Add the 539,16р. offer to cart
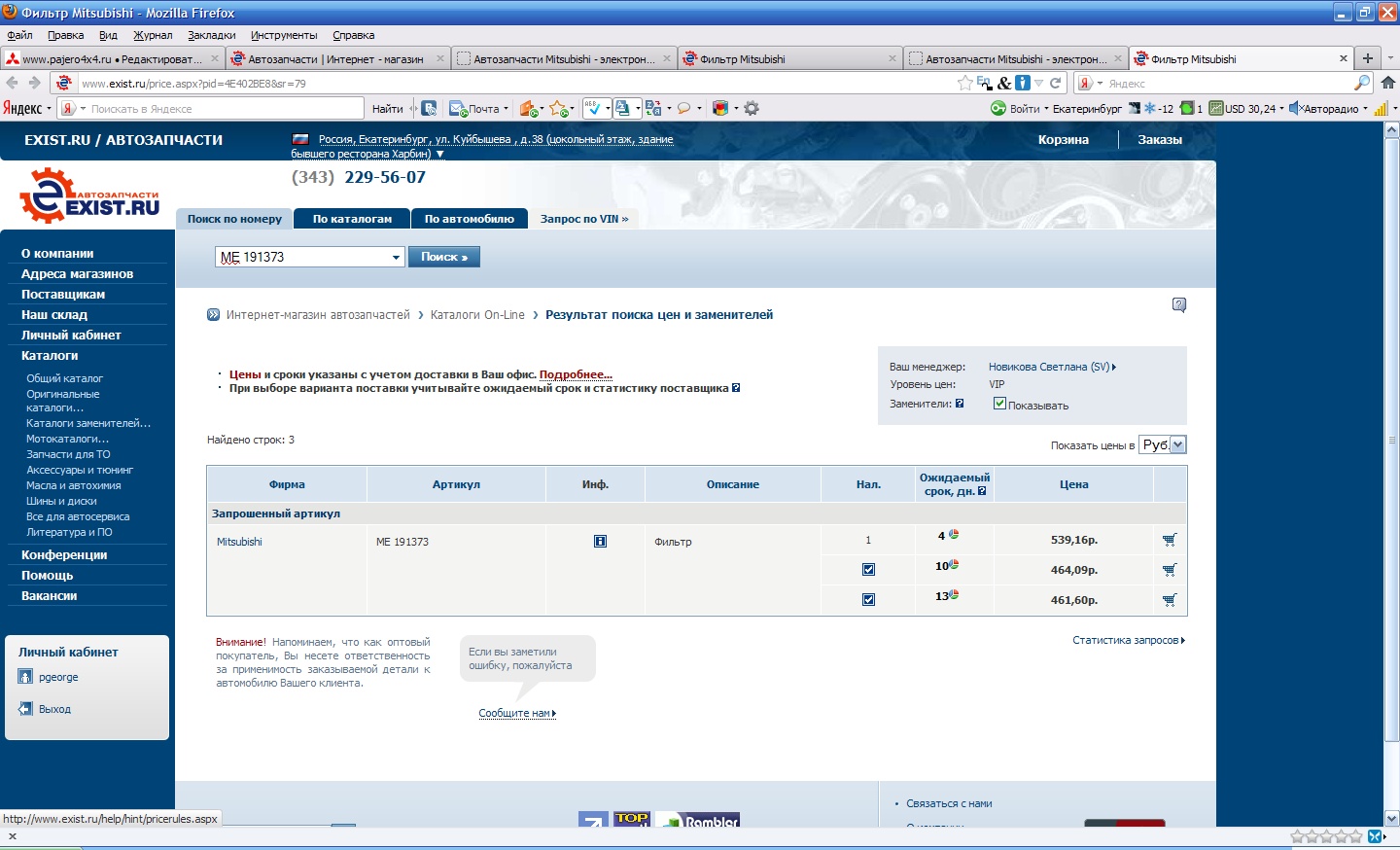 click(x=1169, y=540)
